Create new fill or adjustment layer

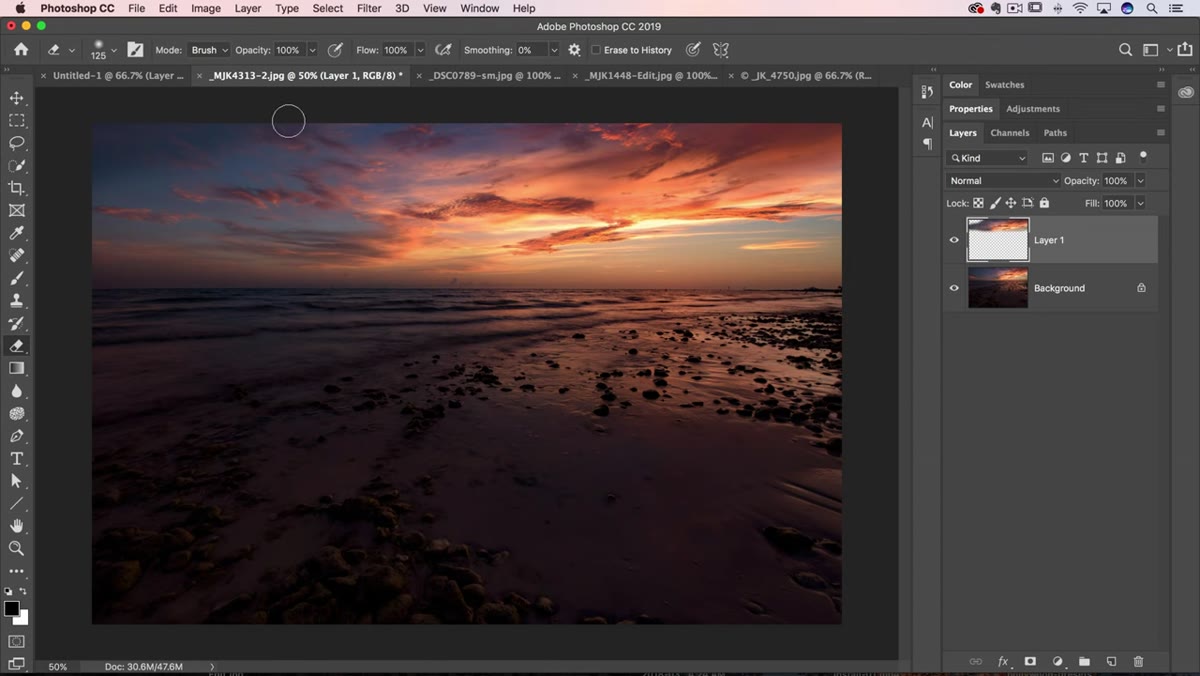pyautogui.click(x=1057, y=662)
